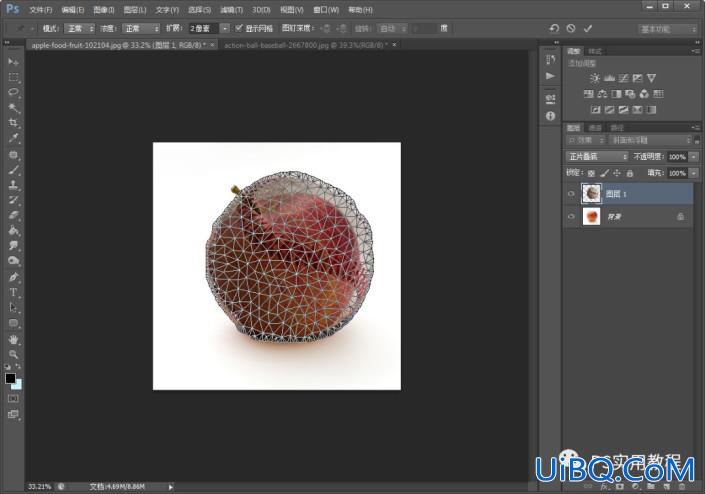Remove all pins reset button
705x494 pixels.
pyautogui.click(x=554, y=28)
